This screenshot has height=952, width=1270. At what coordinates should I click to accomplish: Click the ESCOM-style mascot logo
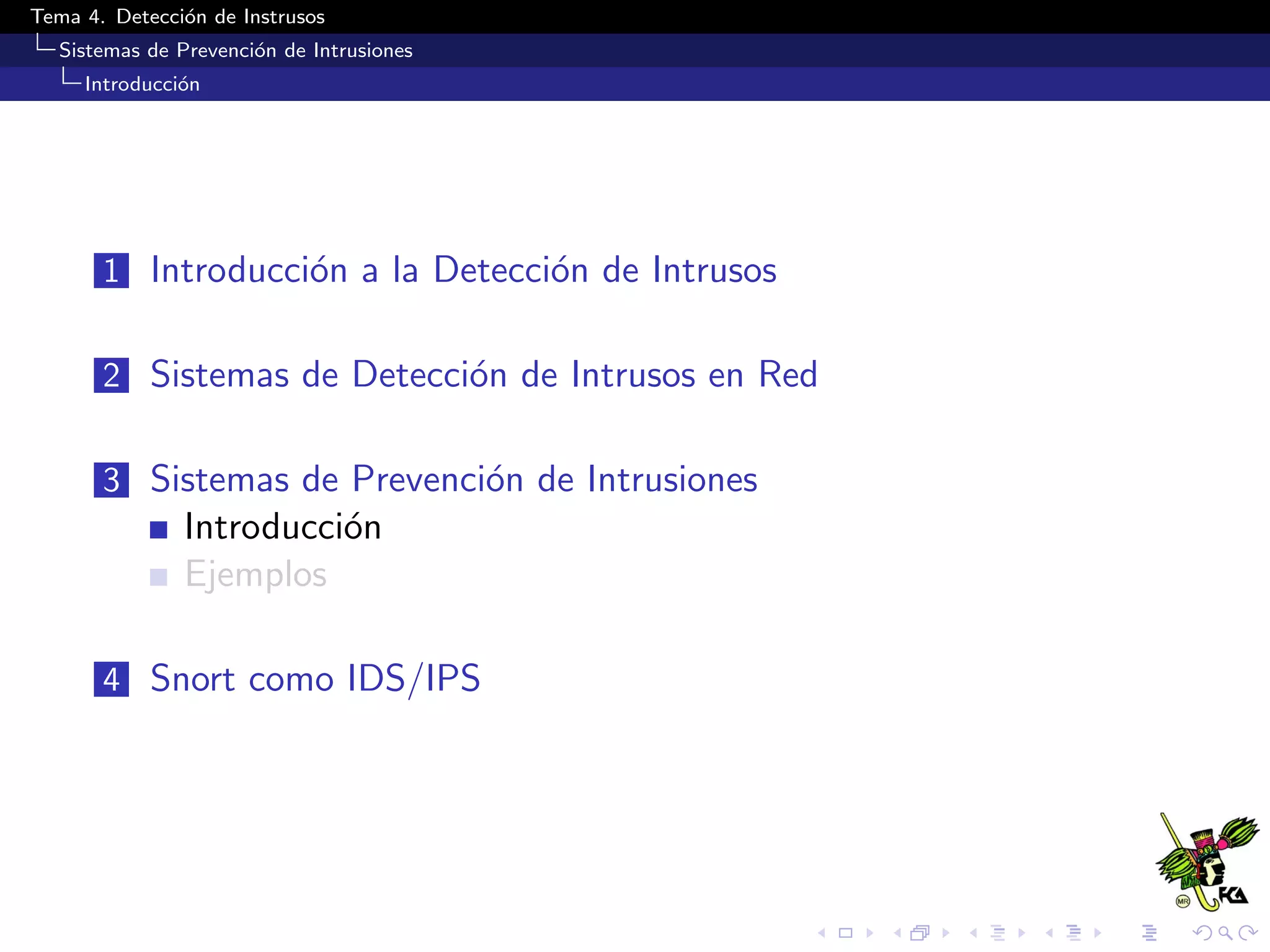tap(1207, 862)
